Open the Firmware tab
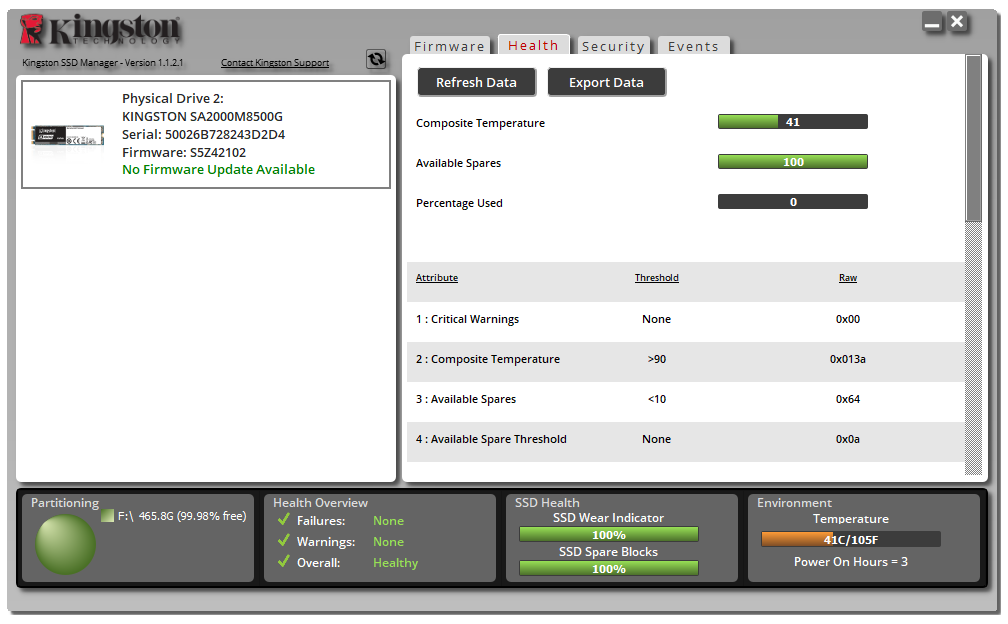 pos(449,46)
